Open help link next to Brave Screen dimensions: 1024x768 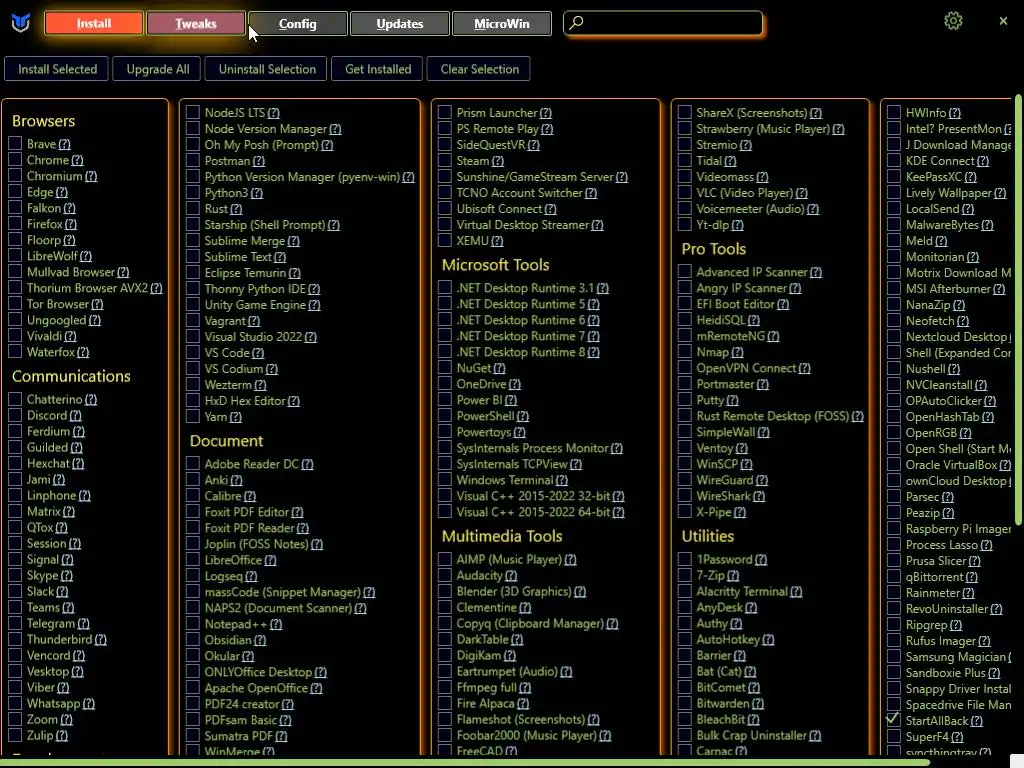(64, 144)
